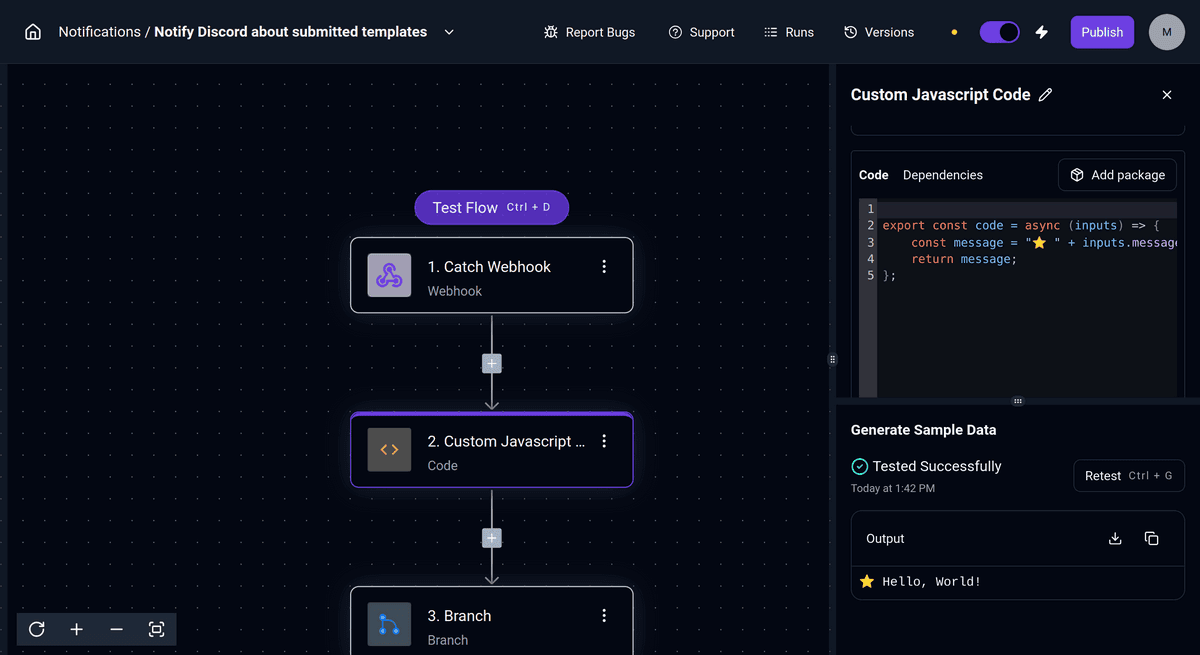Open the flow title dropdown chevron
The width and height of the screenshot is (1200, 655).
point(449,32)
